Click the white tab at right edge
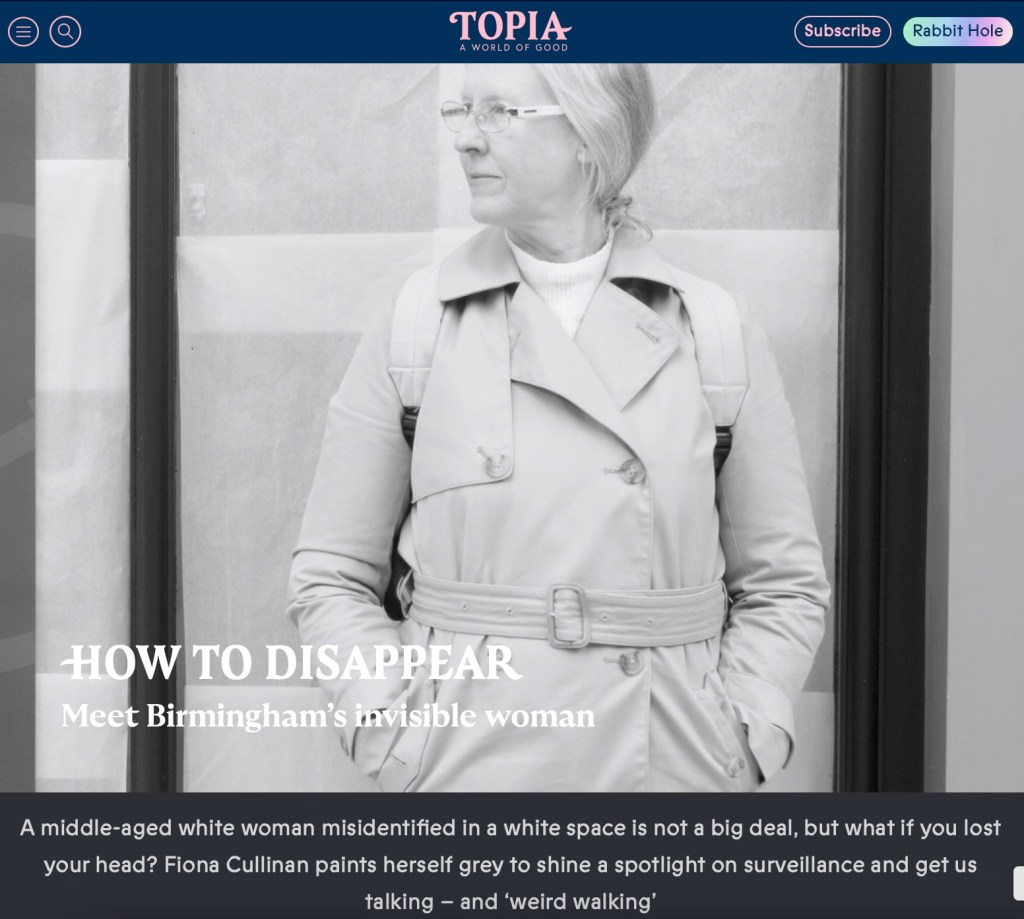This screenshot has width=1024, height=919. coord(1018,883)
